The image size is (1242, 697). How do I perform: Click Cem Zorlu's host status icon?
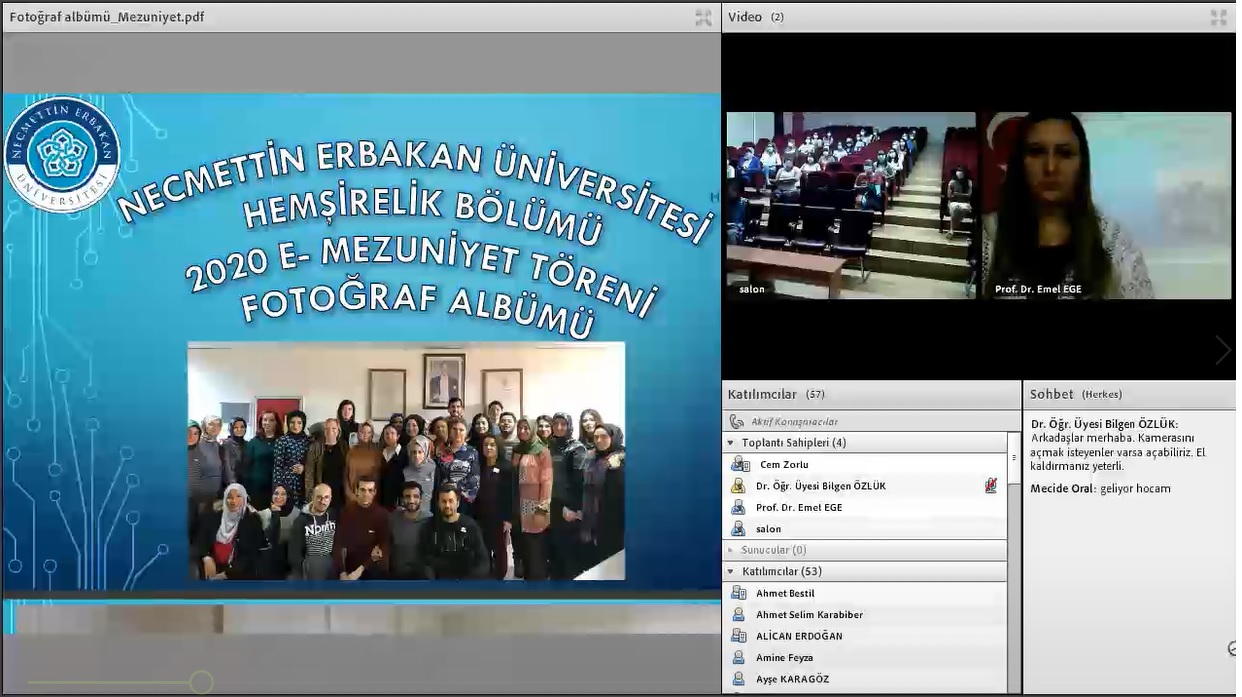coord(740,464)
